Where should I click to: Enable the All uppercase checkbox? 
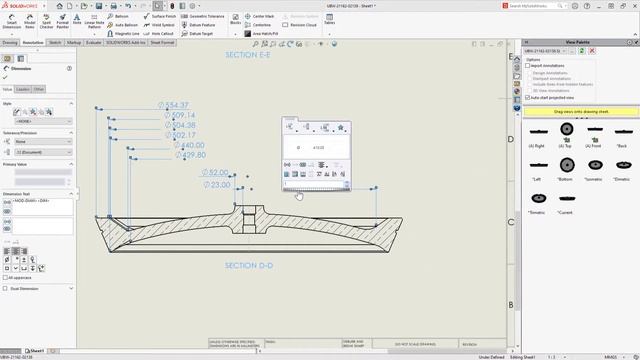pos(5,278)
